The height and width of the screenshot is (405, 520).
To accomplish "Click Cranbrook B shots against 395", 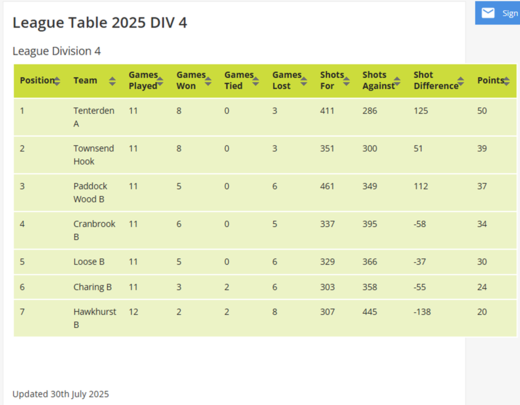I will [370, 224].
